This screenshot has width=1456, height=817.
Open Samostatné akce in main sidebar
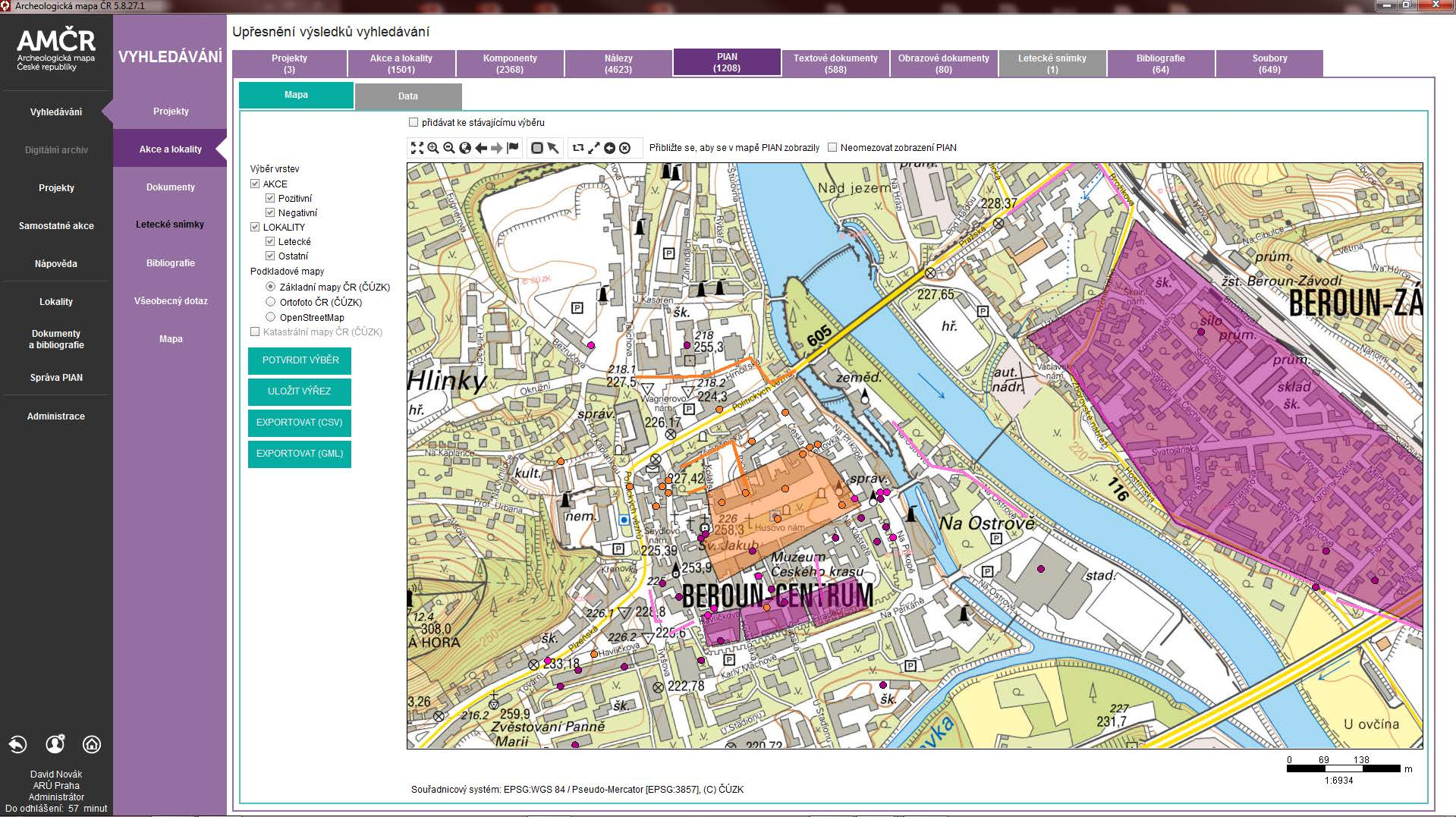(x=56, y=226)
